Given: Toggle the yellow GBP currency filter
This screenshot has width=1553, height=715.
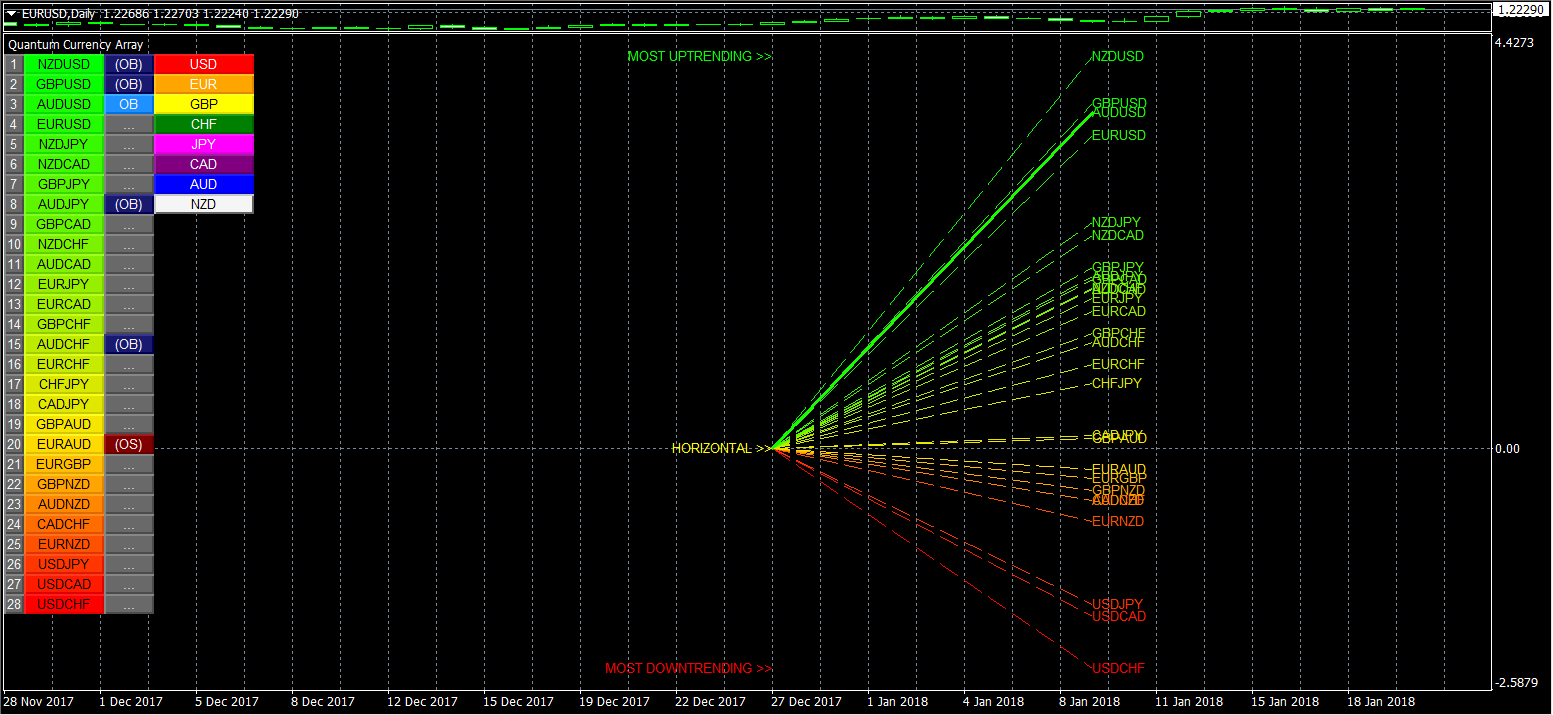Looking at the screenshot, I should 203,104.
